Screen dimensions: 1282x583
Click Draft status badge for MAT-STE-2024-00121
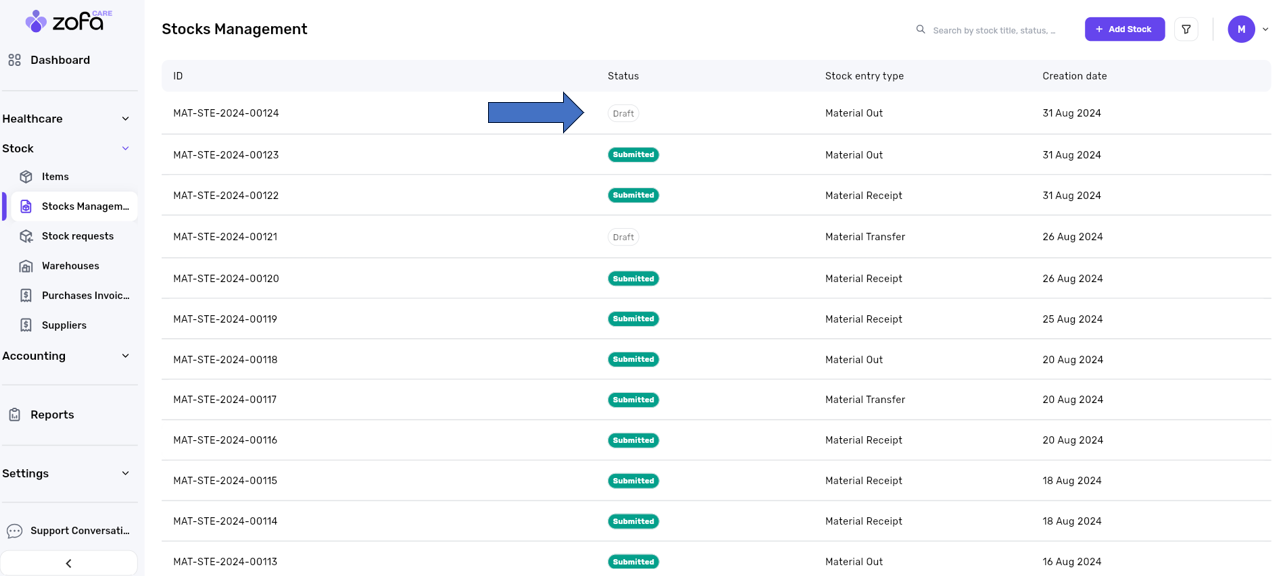[623, 238]
